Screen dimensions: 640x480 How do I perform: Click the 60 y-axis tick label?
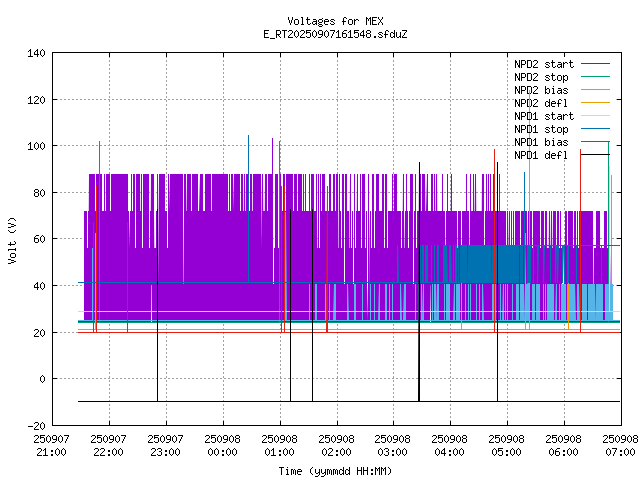coord(38,239)
